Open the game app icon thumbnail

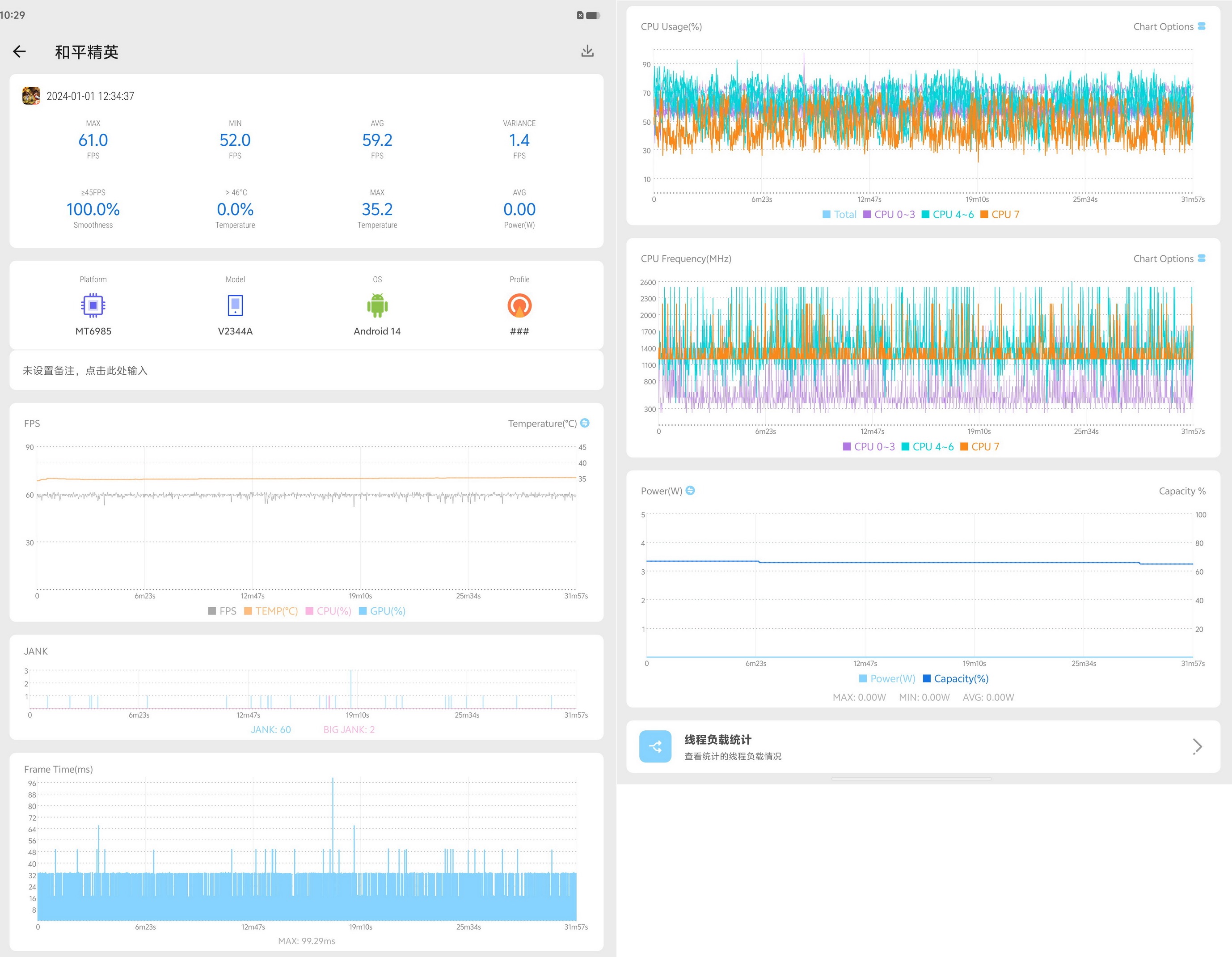31,96
